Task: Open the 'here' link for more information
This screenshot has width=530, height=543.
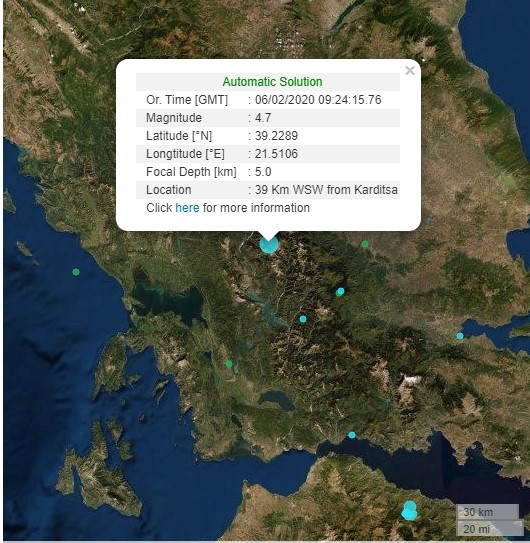Action: (187, 208)
